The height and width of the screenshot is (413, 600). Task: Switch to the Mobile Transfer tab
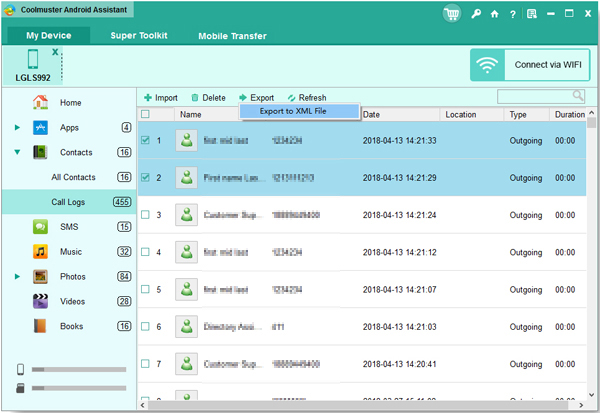click(x=232, y=36)
